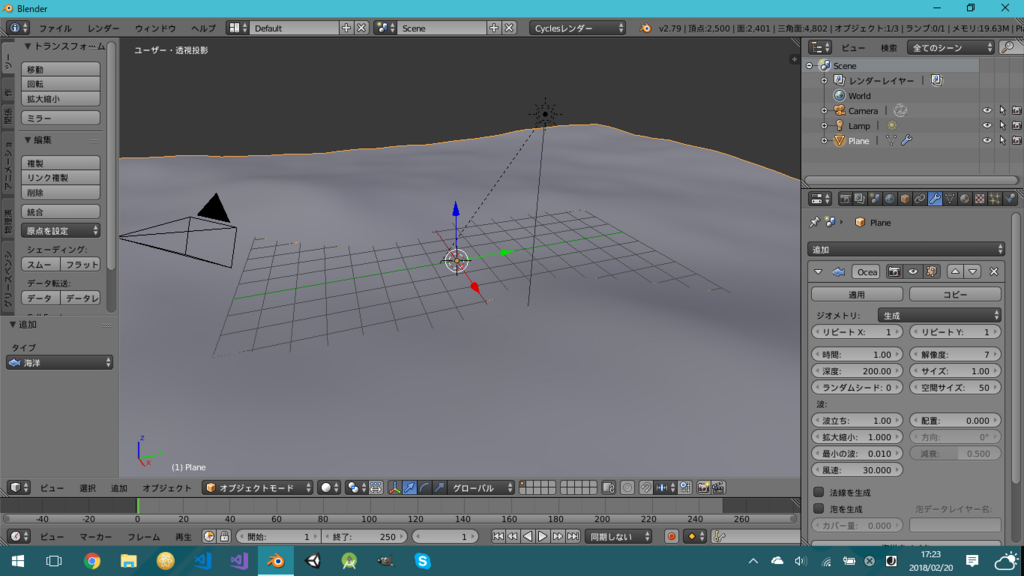1024x576 pixels.
Task: Play animation forward in the timeline
Action: (x=543, y=537)
